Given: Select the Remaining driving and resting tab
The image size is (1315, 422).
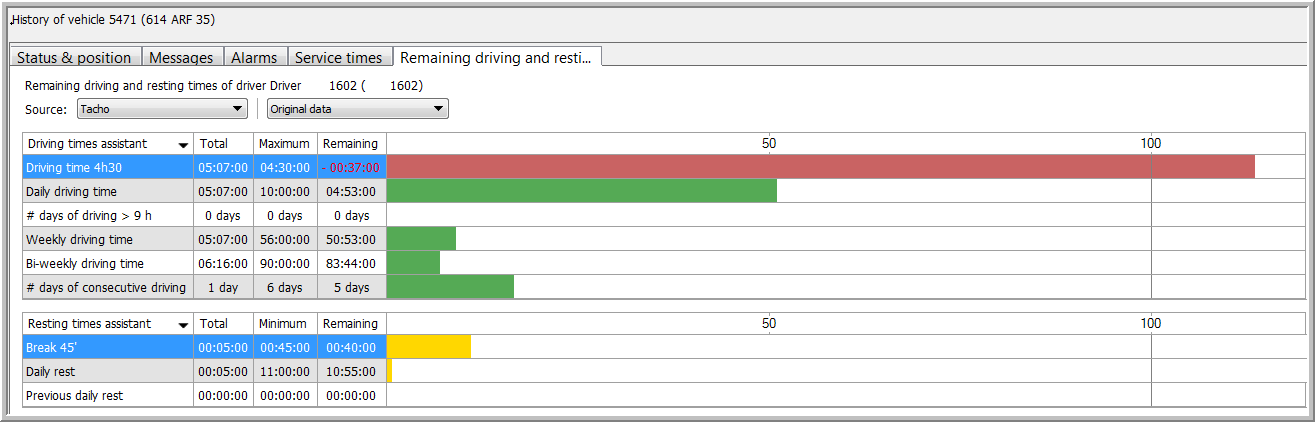Looking at the screenshot, I should (496, 58).
